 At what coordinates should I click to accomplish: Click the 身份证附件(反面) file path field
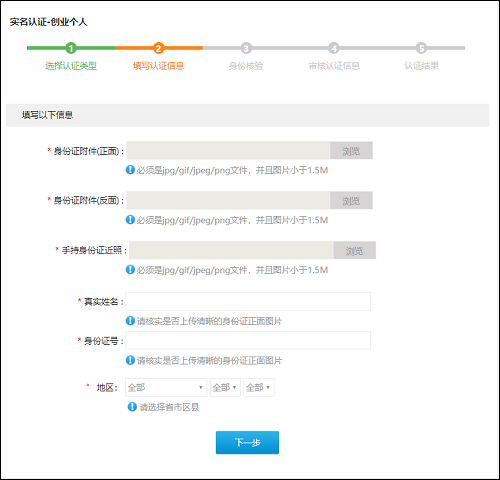tap(228, 200)
